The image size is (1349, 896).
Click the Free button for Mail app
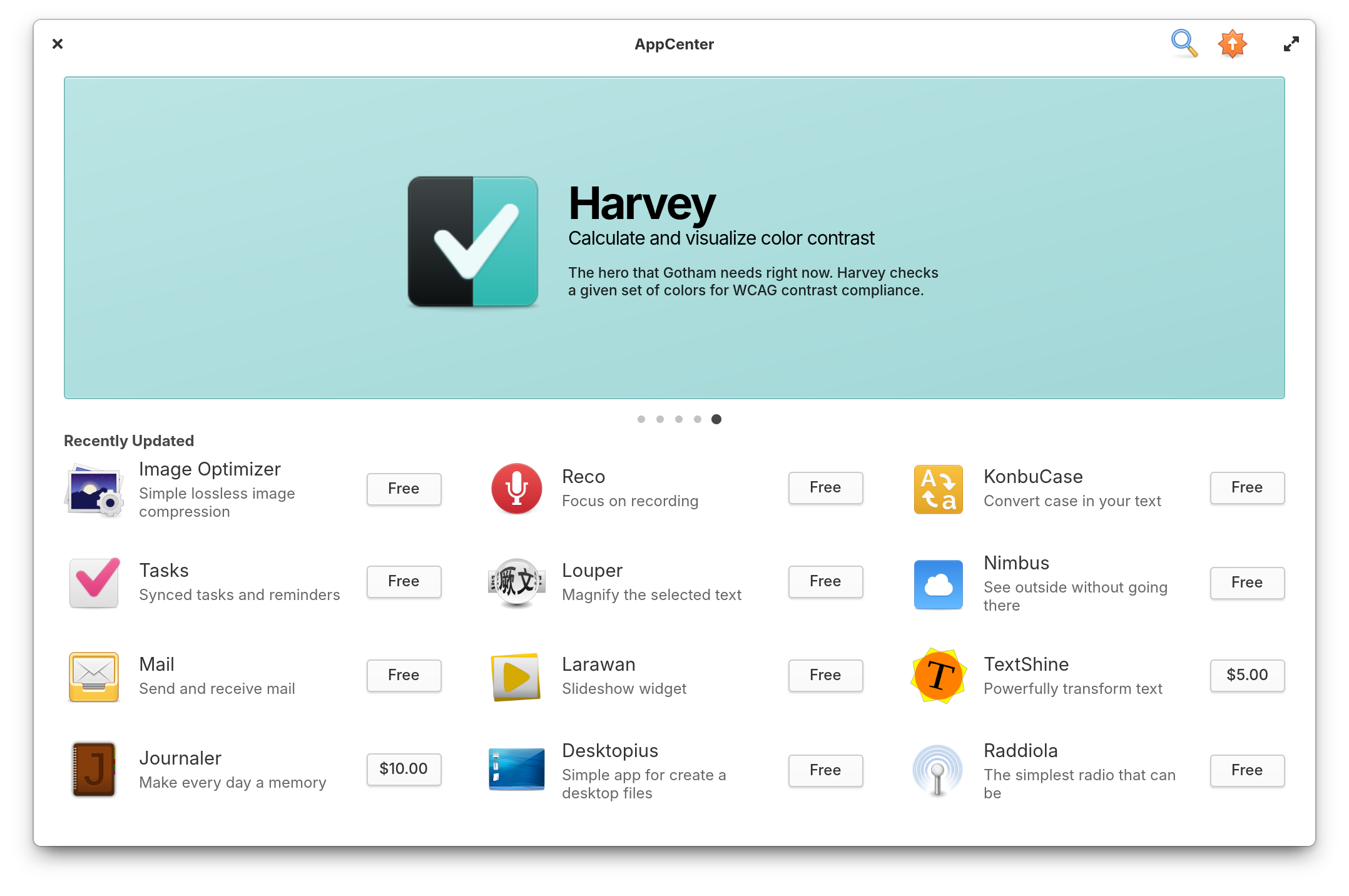[x=403, y=676]
